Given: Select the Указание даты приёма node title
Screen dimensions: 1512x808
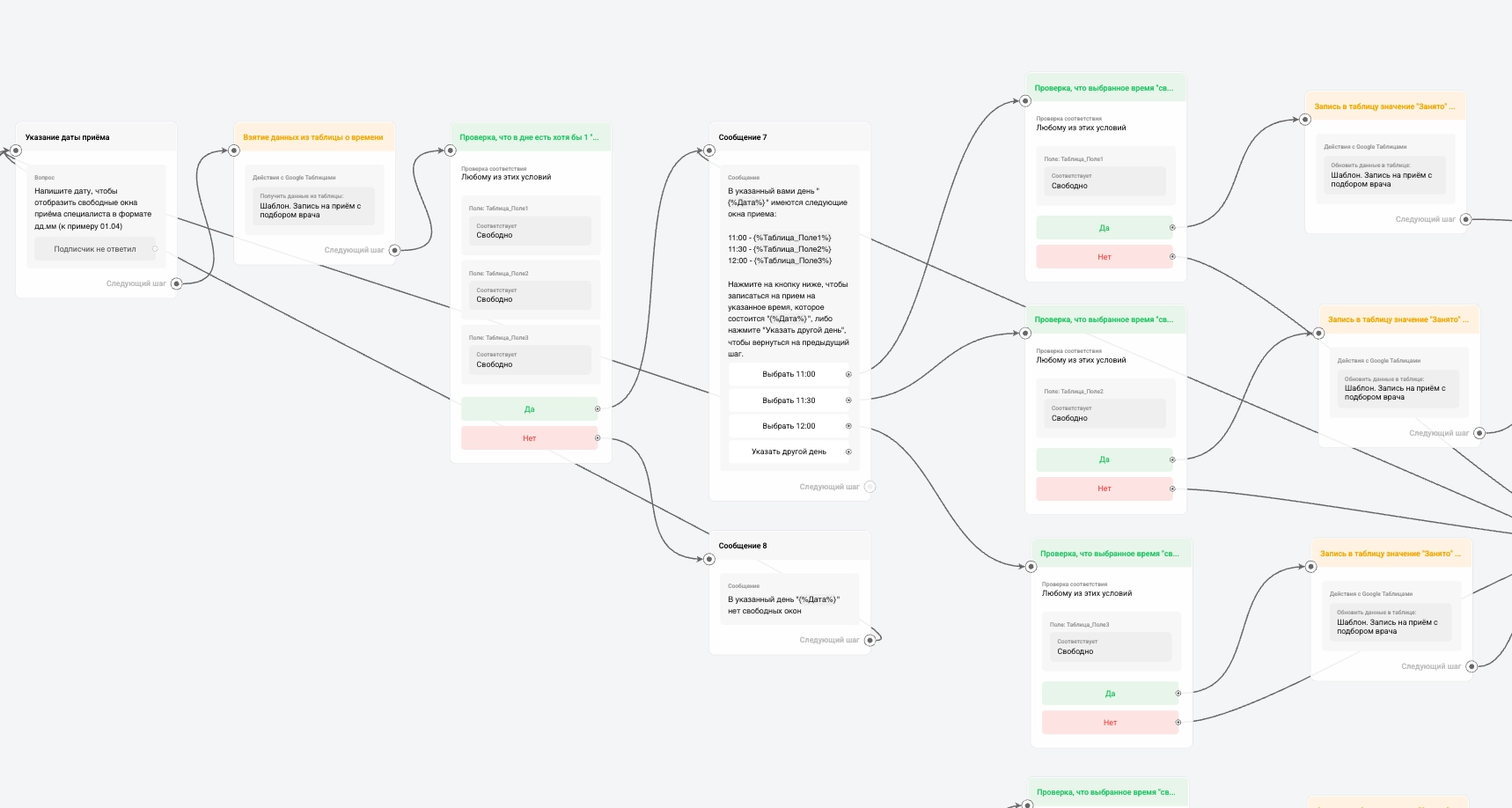Looking at the screenshot, I should point(68,137).
